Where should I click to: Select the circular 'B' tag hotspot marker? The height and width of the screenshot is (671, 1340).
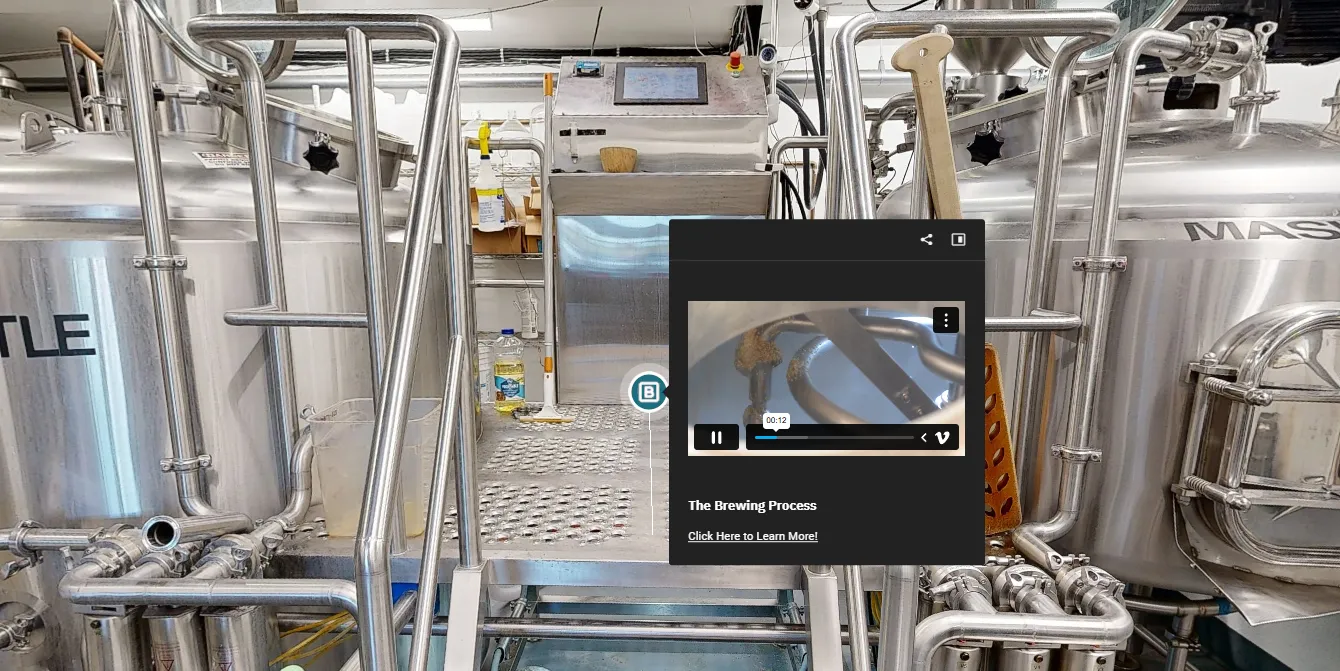[649, 392]
